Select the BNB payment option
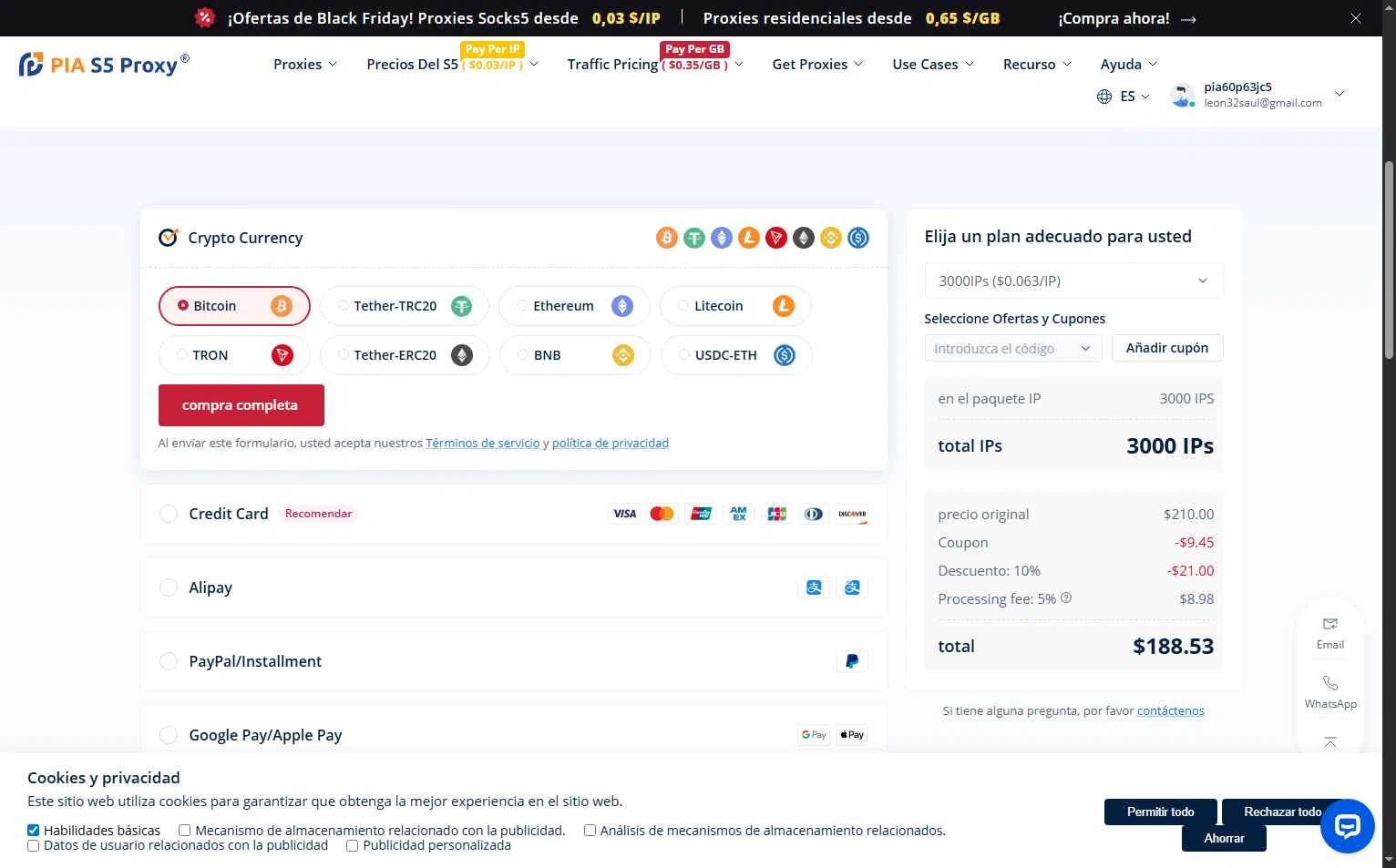Image resolution: width=1396 pixels, height=868 pixels. click(x=574, y=355)
